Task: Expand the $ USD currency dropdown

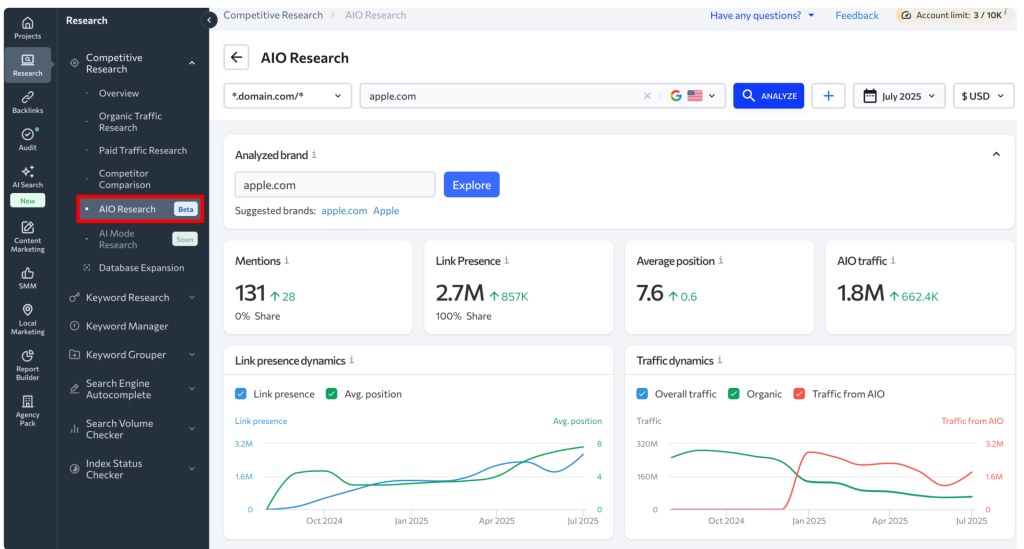Action: (983, 96)
